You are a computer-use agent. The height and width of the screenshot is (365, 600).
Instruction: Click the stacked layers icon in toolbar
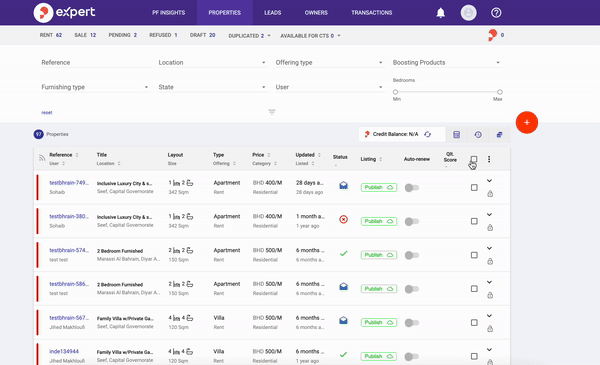tap(499, 135)
